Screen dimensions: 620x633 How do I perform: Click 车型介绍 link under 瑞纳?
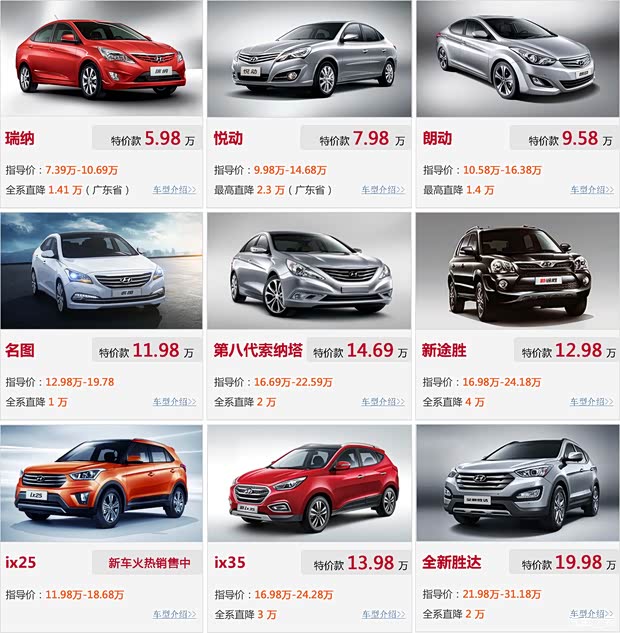(x=174, y=189)
